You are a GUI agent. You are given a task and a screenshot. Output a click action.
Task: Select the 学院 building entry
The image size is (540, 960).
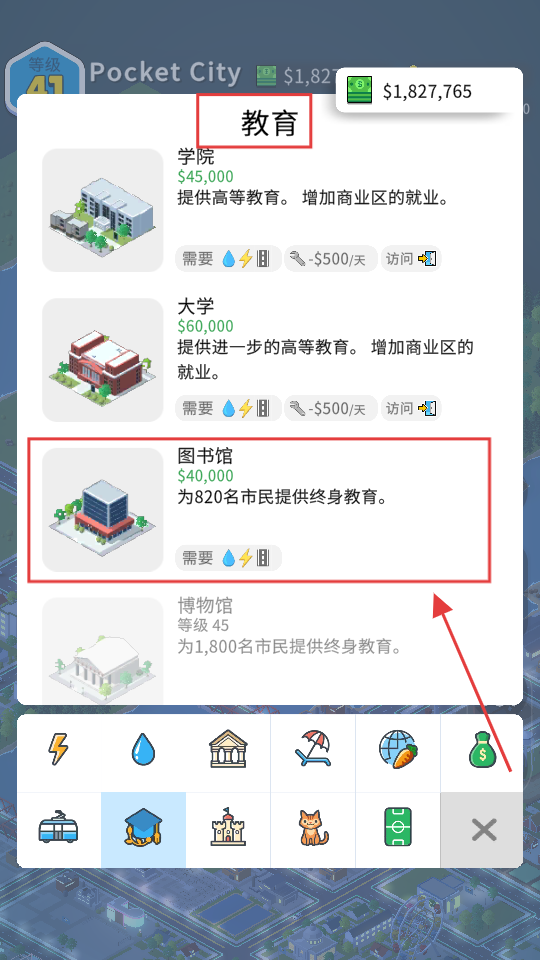click(269, 210)
